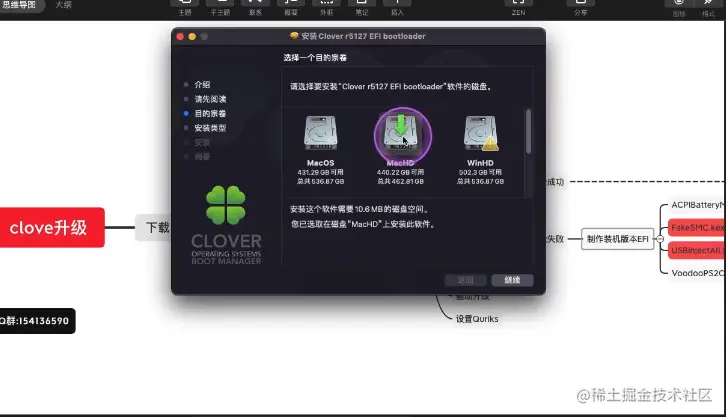
Task: Select the red FakeSMC.kext node
Action: [x=697, y=228]
